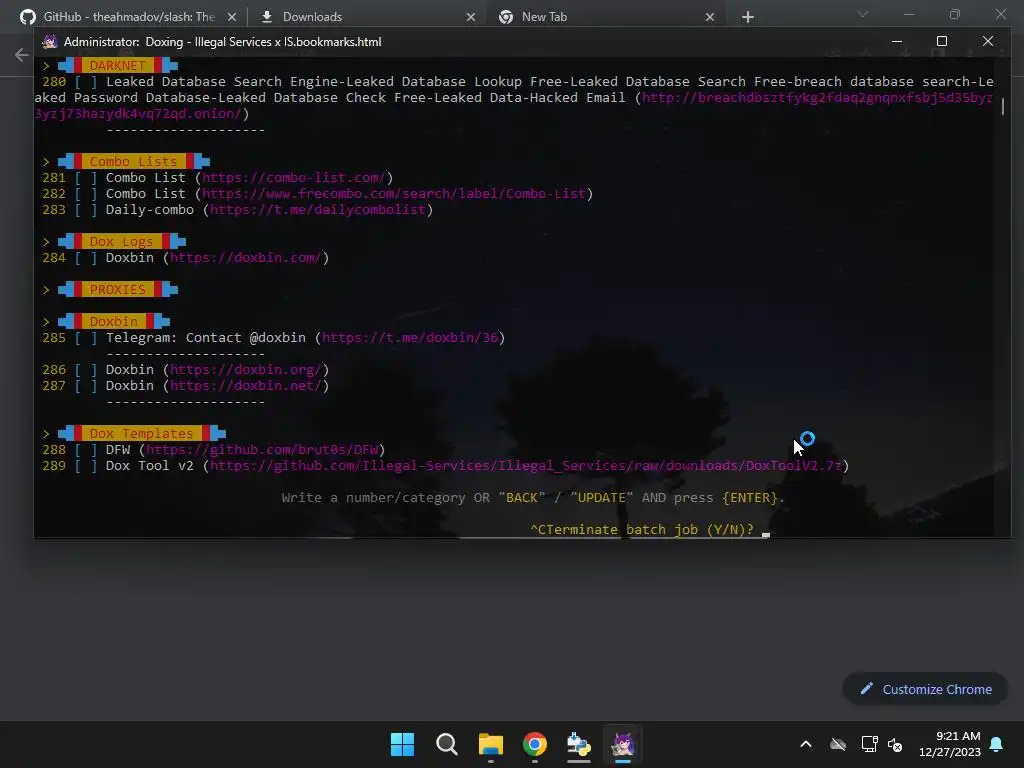Click the doxbin.com link
The image size is (1024, 768).
point(246,257)
